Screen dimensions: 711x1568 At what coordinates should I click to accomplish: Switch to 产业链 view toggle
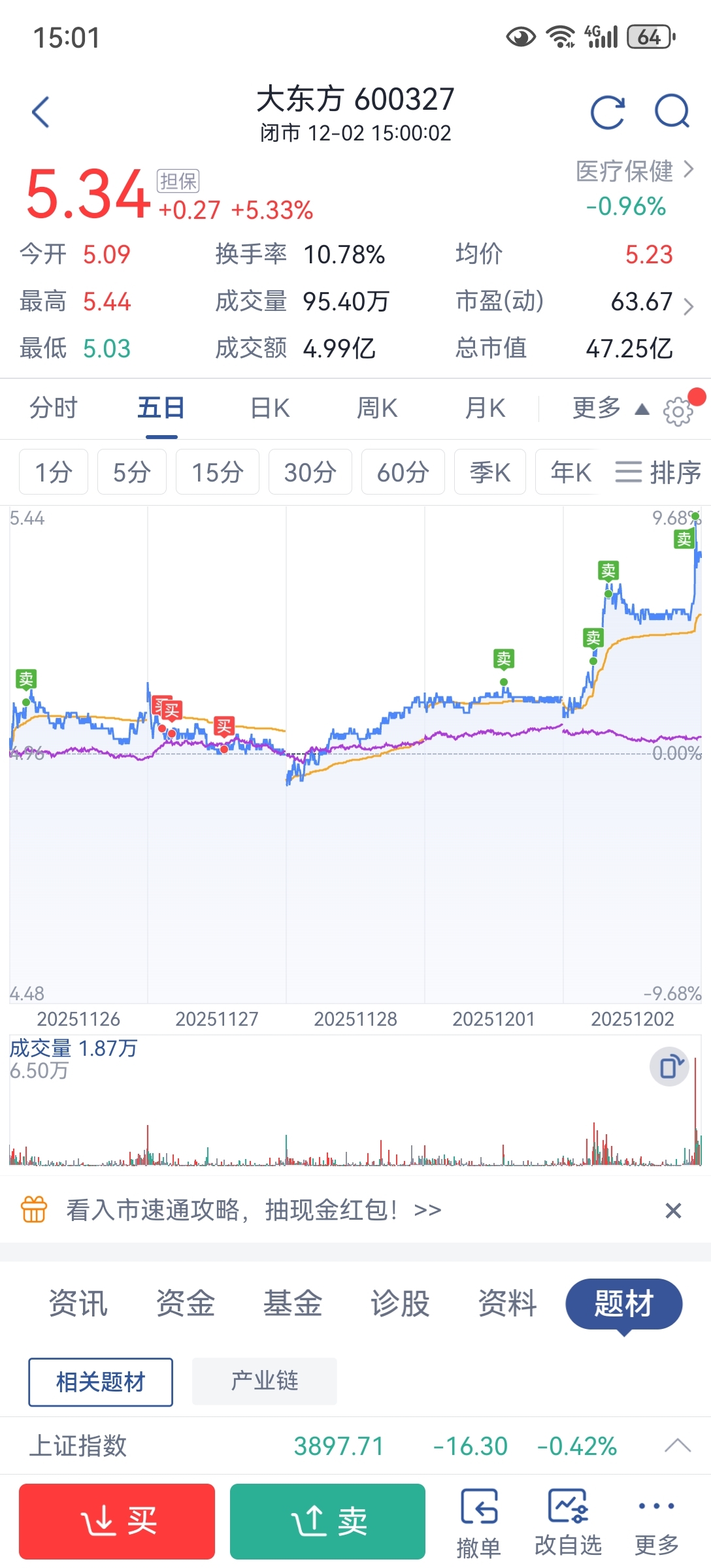click(265, 1381)
